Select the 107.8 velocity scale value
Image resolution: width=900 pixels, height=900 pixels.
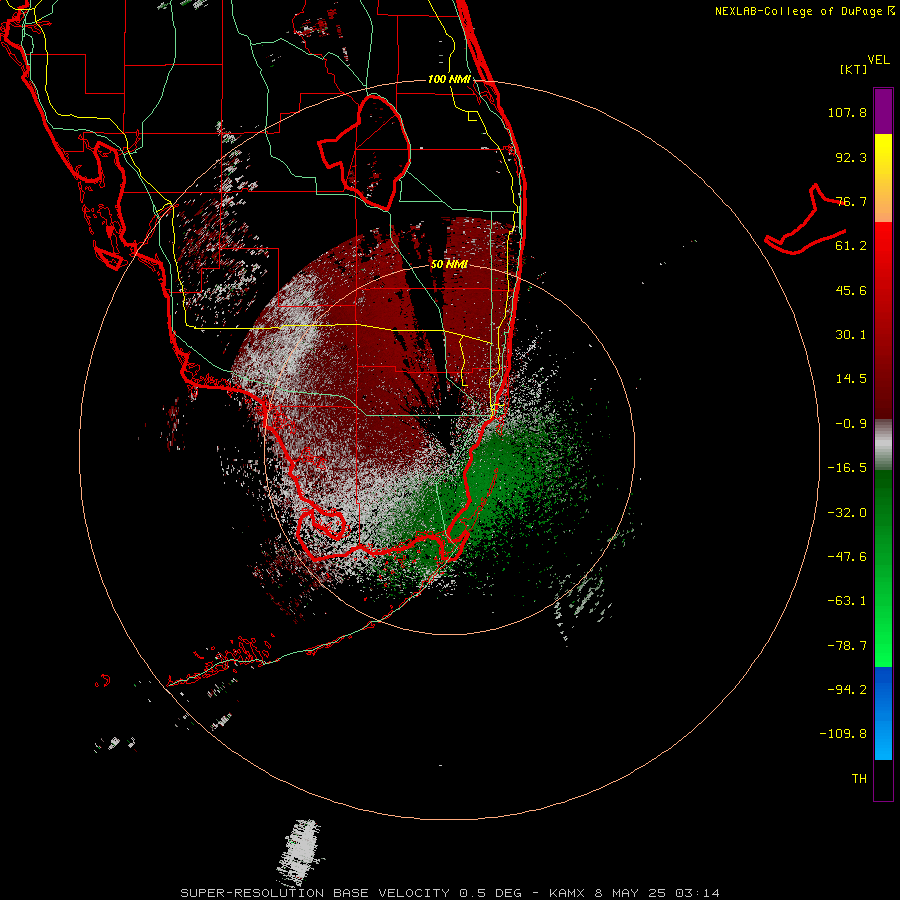pyautogui.click(x=847, y=112)
